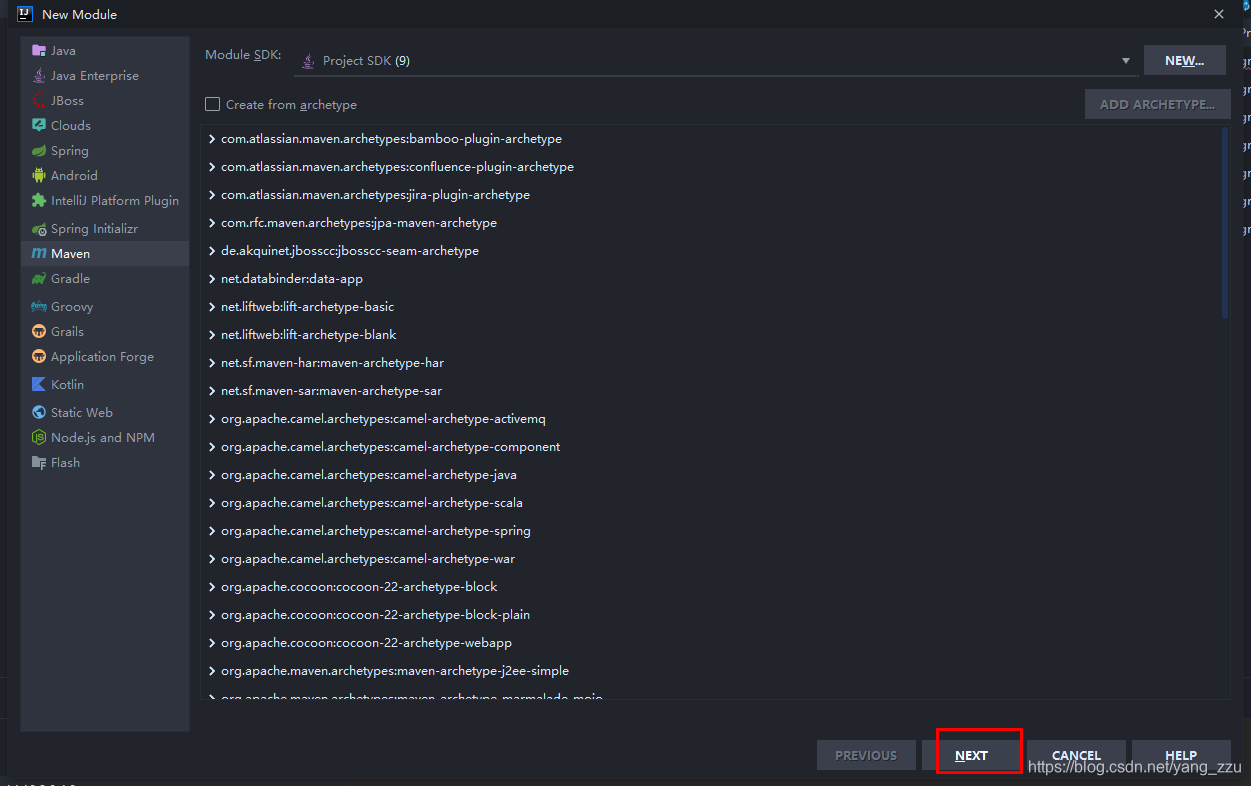Screen dimensions: 1251x786
Task: Select Spring module type label
Action: tap(70, 151)
